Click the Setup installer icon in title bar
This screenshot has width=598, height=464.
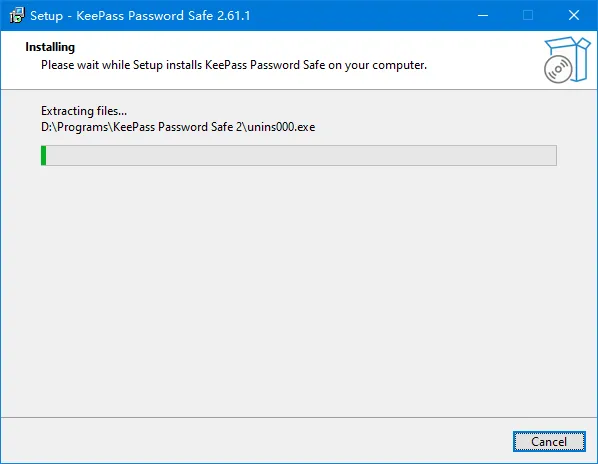click(x=17, y=15)
